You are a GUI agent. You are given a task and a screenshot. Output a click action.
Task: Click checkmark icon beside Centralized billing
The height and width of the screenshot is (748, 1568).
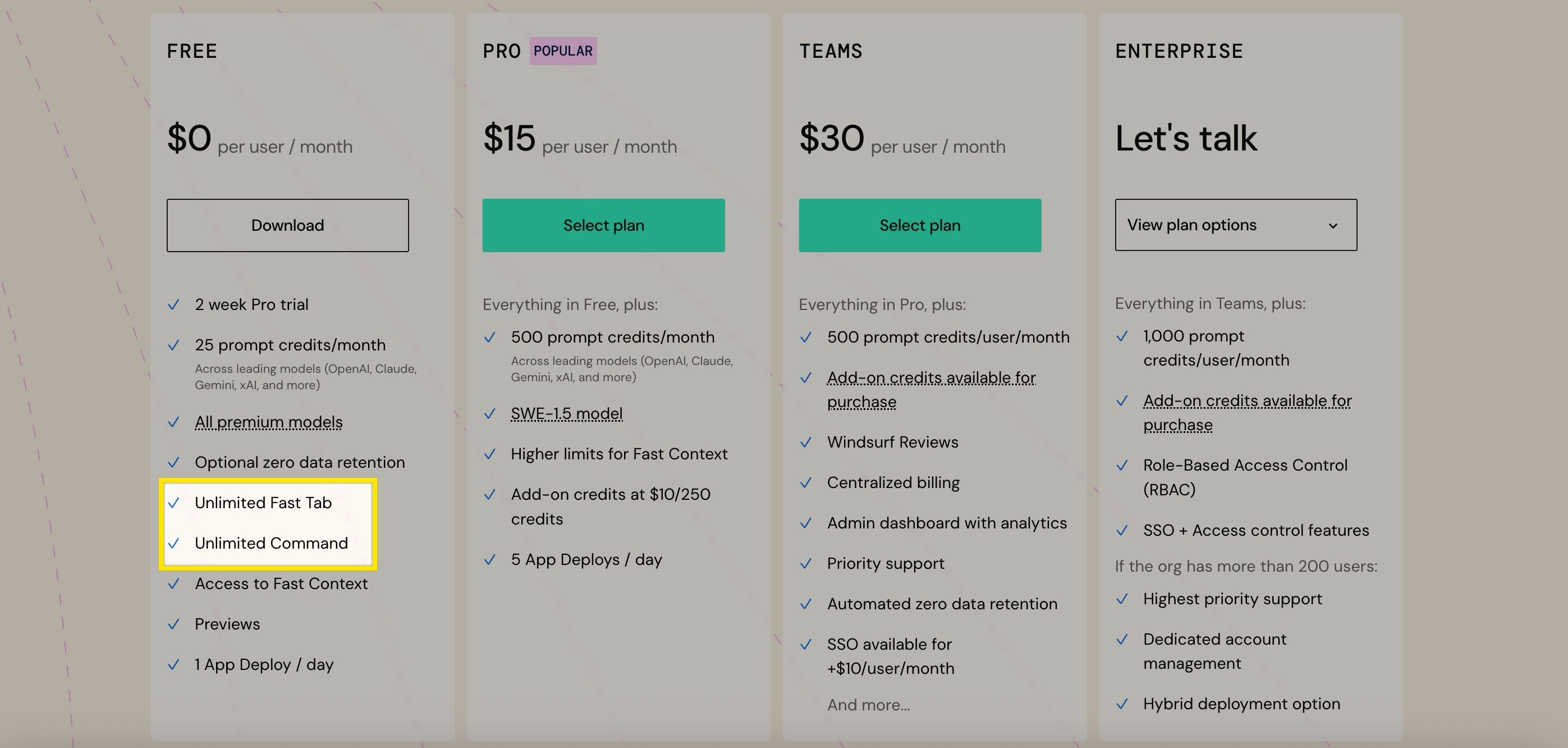click(805, 483)
